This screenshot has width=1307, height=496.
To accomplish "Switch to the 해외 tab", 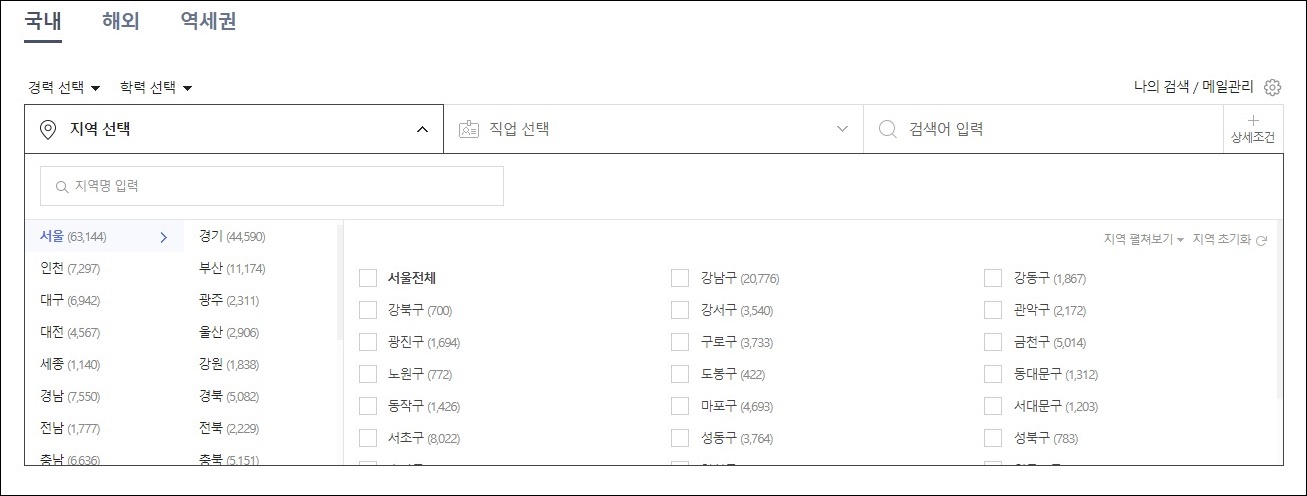I will click(x=121, y=21).
